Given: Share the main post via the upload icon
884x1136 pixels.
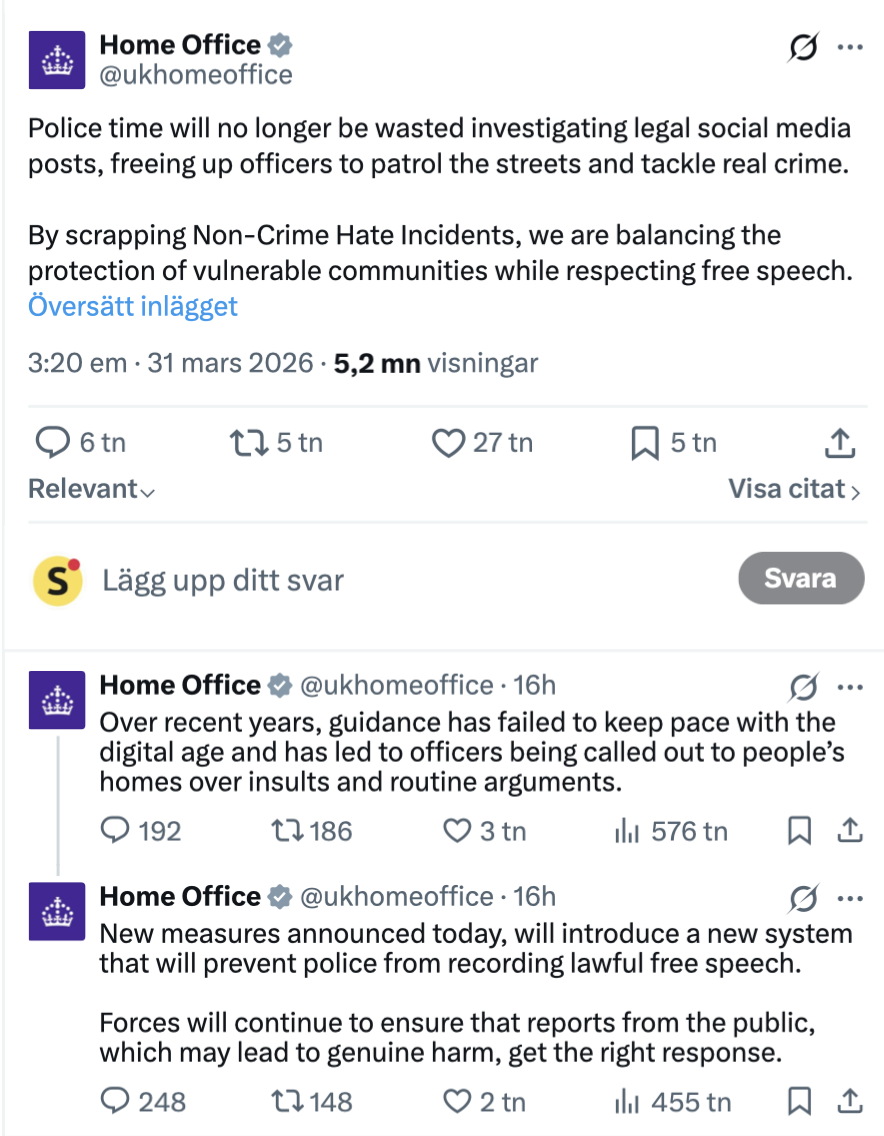Looking at the screenshot, I should 842,442.
